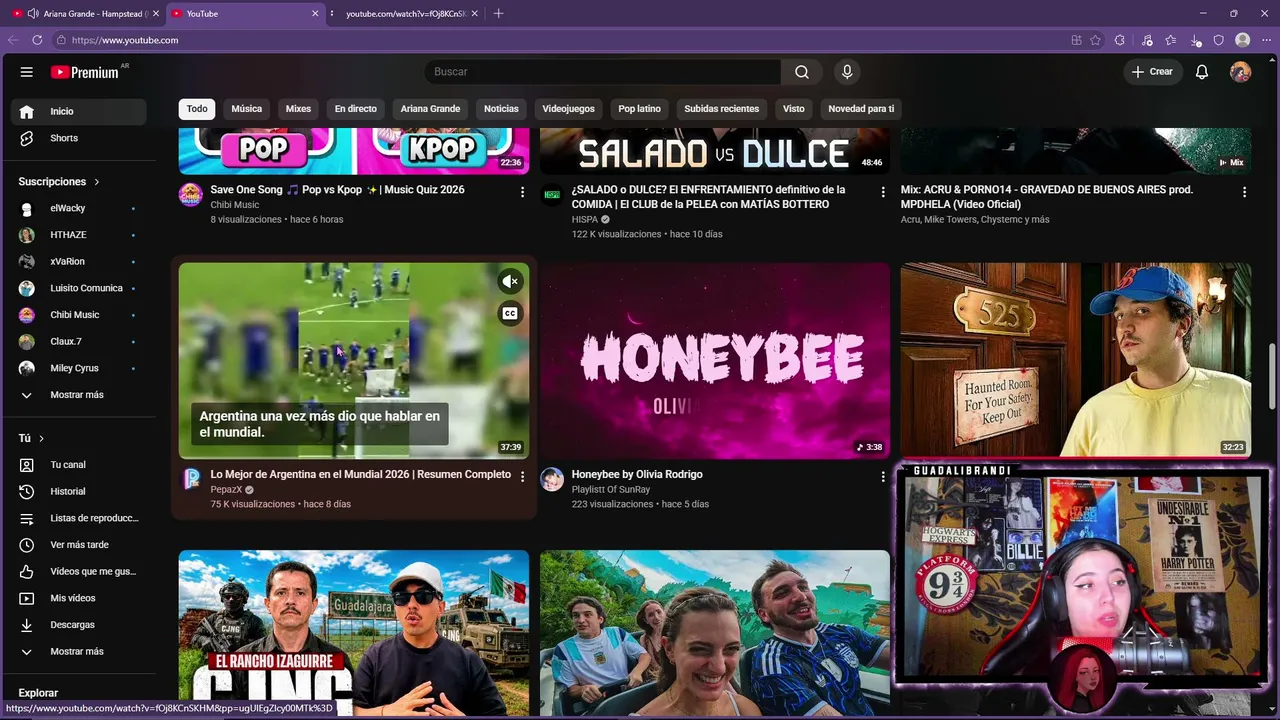This screenshot has height=720, width=1280.
Task: Select the Música filter chip
Action: pyautogui.click(x=246, y=109)
